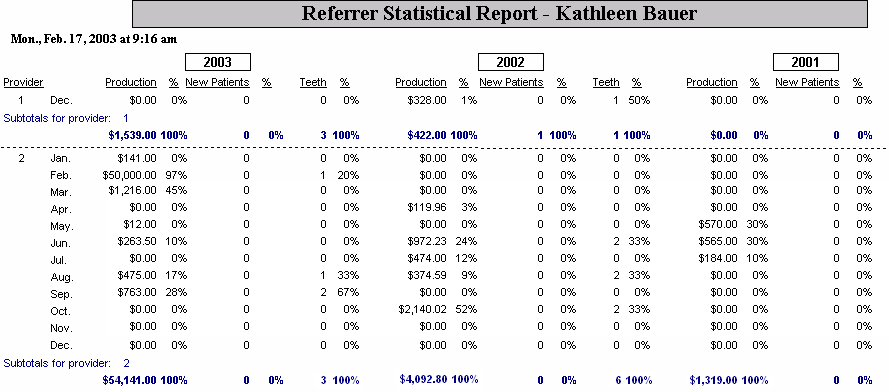Viewport: 889px width, 392px height.
Task: Click the $1,319.00 subtotal for 2001
Action: [x=713, y=380]
